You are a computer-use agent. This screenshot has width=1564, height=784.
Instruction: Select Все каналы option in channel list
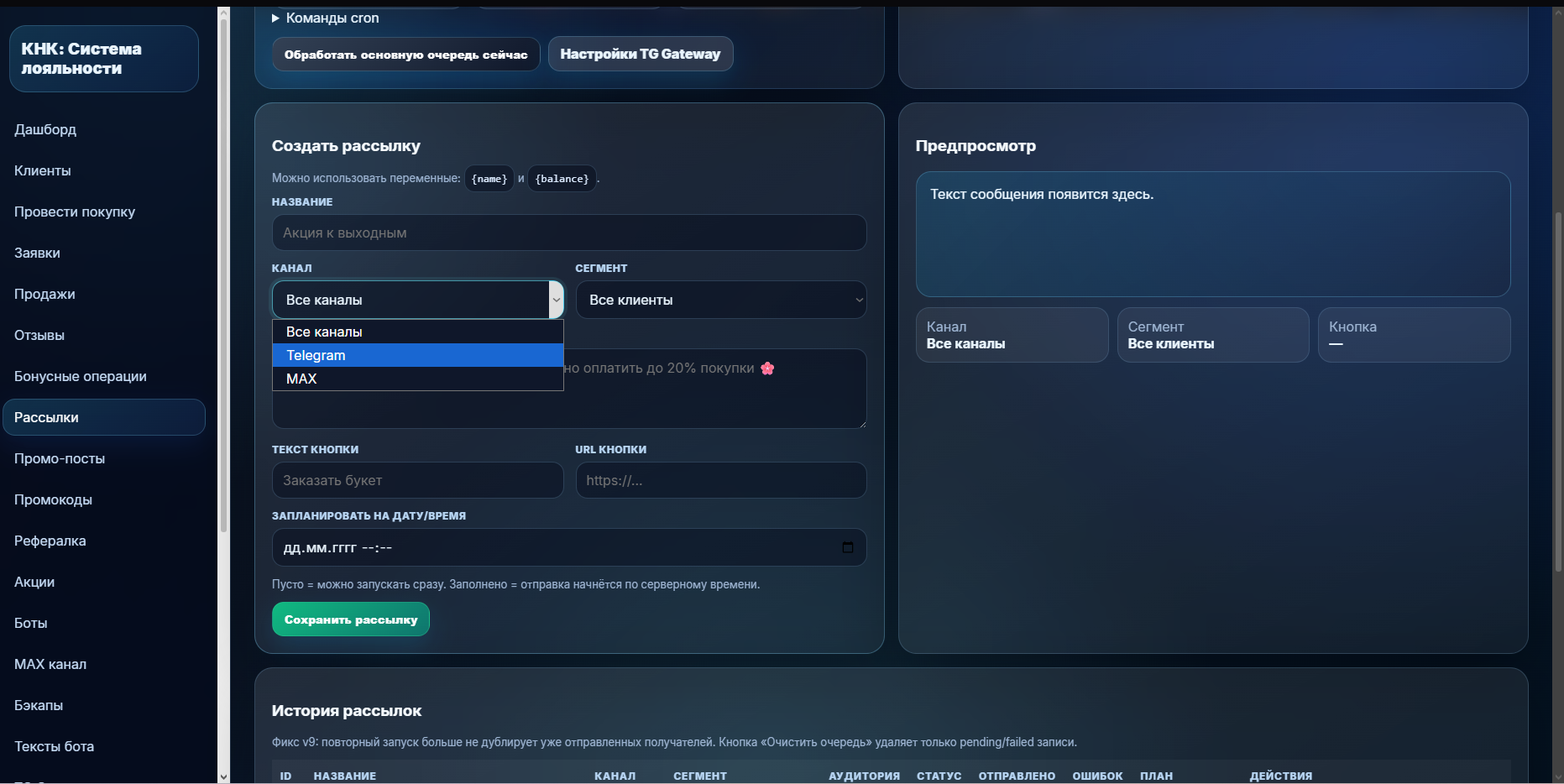417,332
